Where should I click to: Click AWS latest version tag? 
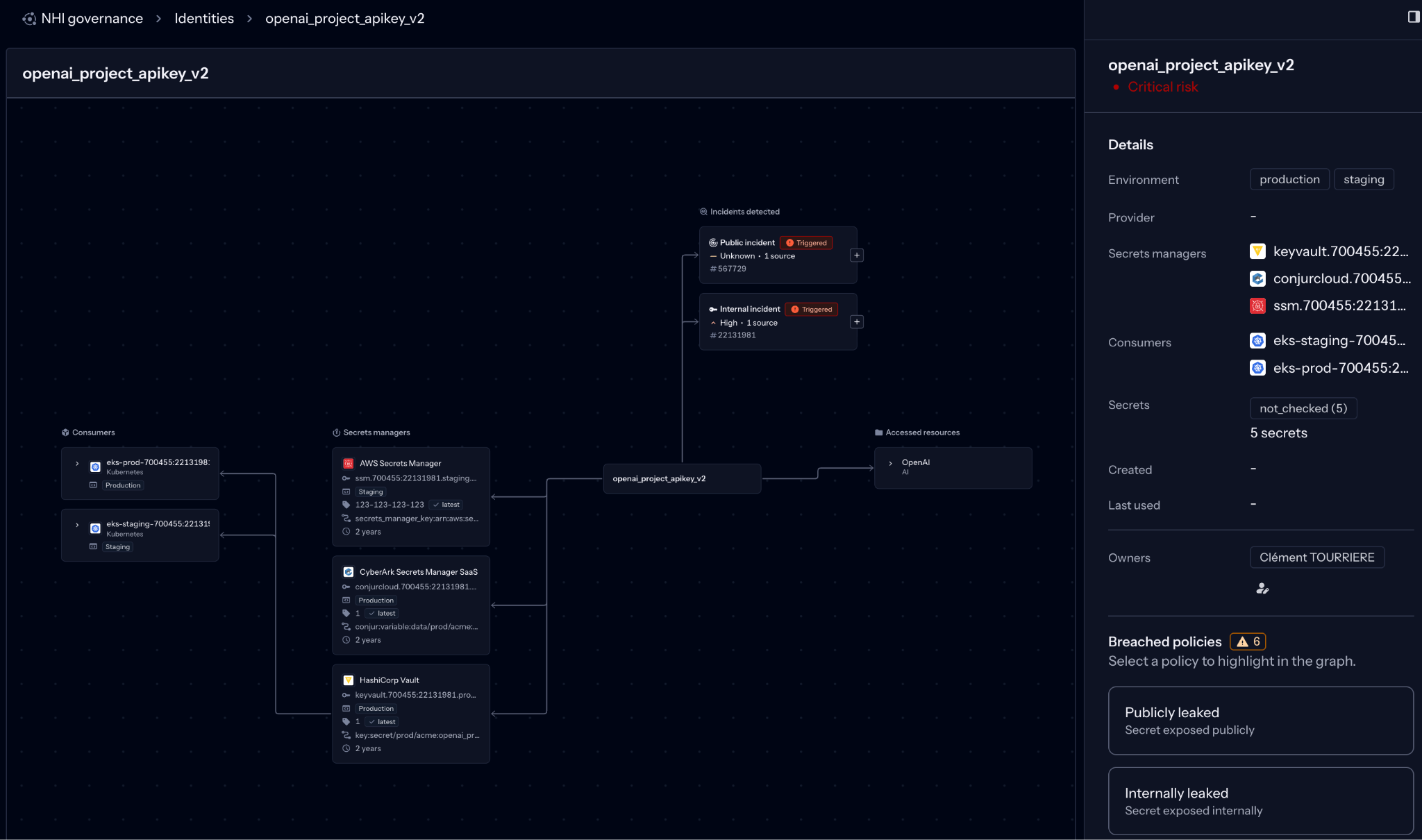pos(446,505)
